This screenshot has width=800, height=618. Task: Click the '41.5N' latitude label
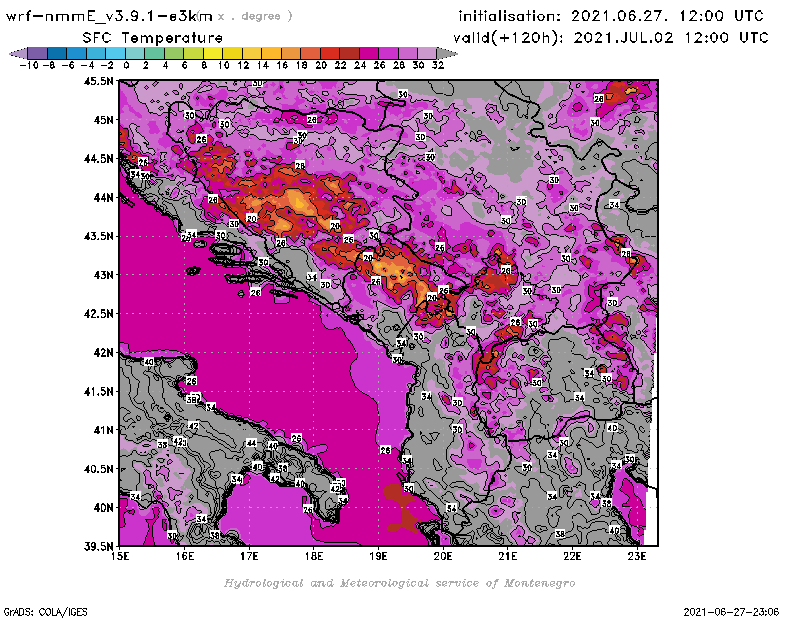point(98,391)
